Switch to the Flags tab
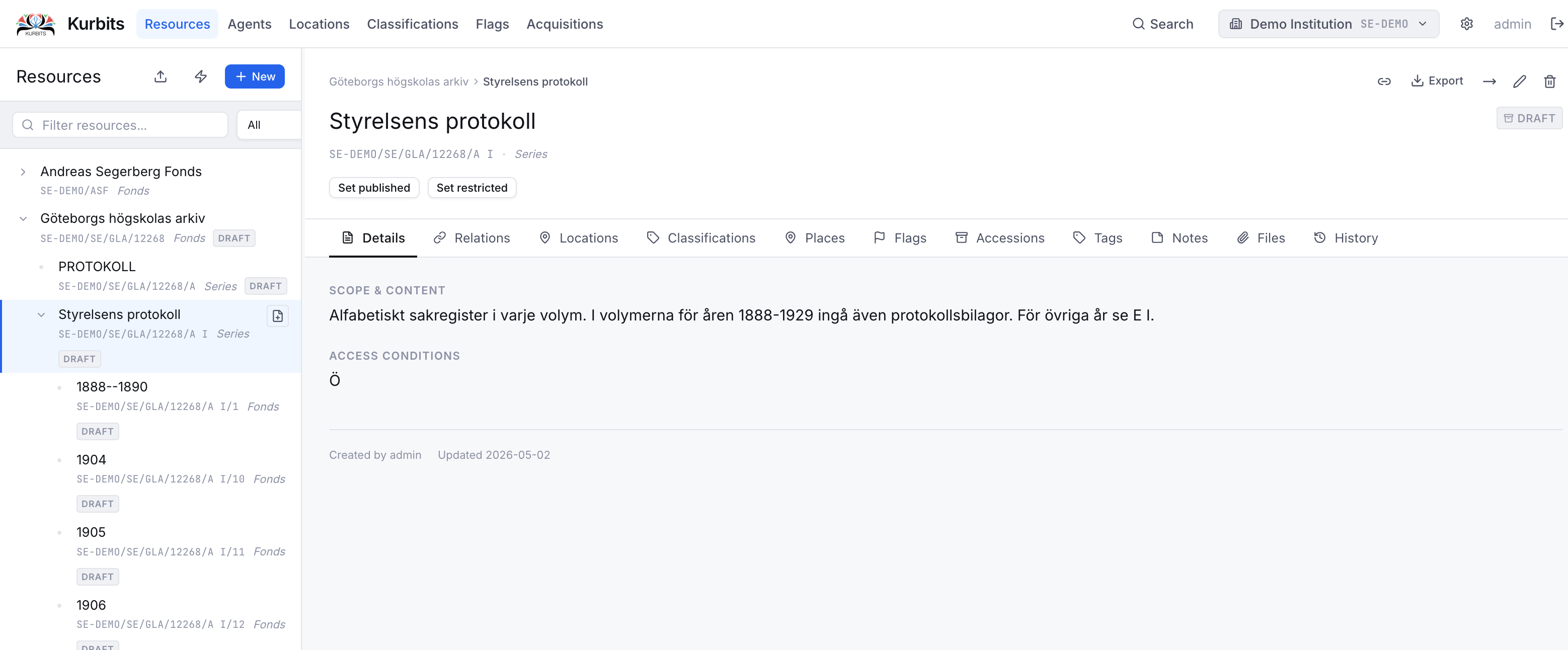Screen dimensions: 1568x650 (x=900, y=238)
